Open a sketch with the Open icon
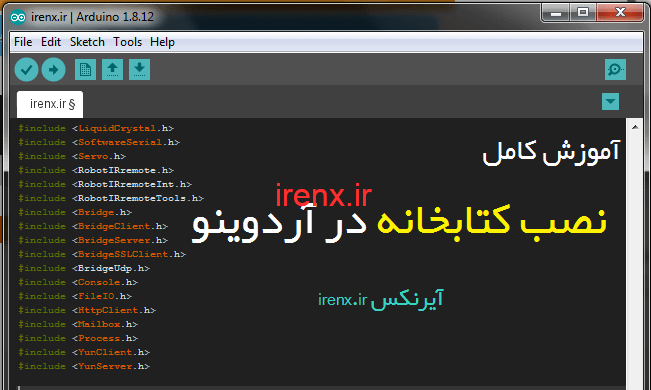Screen dimensions: 651x390 click(113, 69)
